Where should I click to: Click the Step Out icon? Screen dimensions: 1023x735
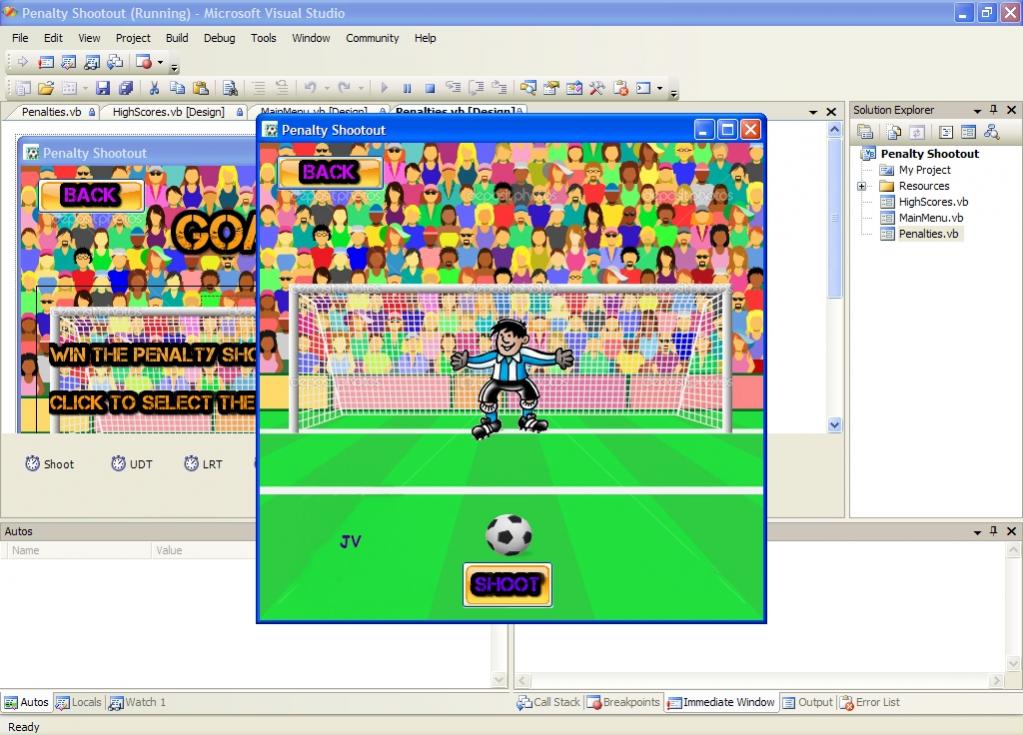(499, 87)
